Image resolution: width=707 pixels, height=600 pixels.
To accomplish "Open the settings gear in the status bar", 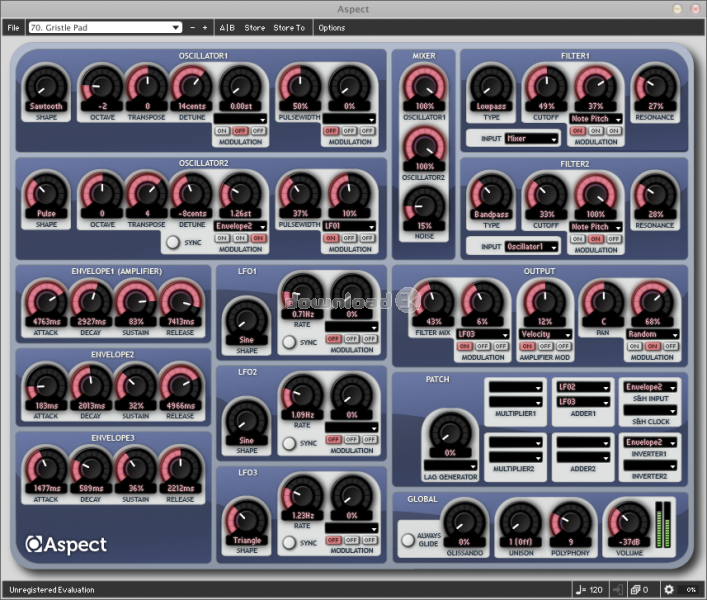I will pyautogui.click(x=669, y=590).
